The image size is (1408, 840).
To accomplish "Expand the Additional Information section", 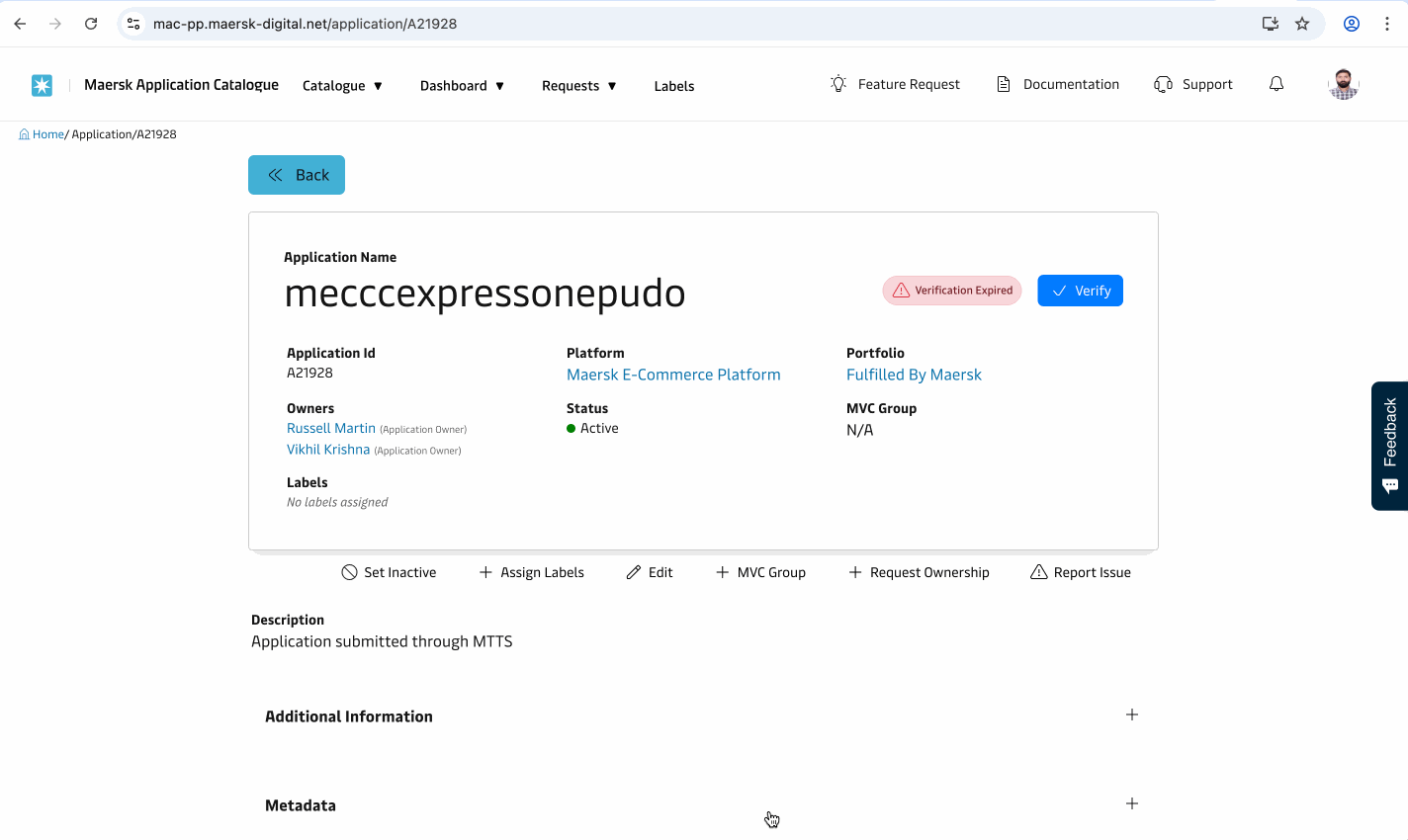I will pyautogui.click(x=1131, y=714).
